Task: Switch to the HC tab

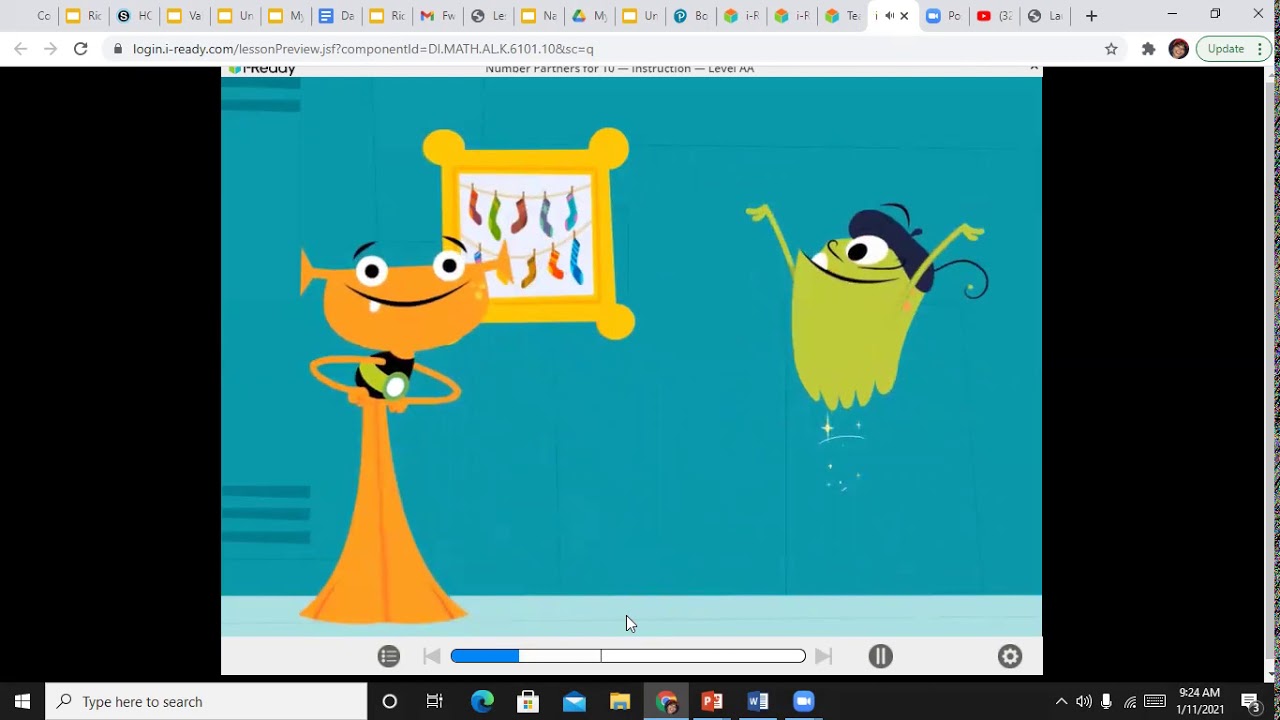Action: (135, 16)
